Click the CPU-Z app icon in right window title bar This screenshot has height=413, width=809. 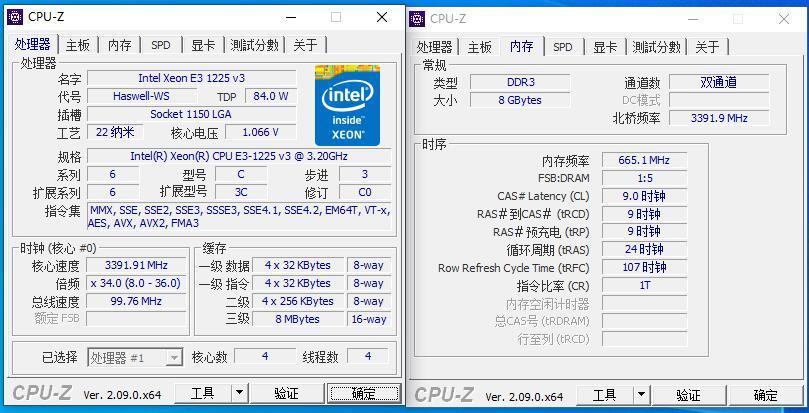(417, 19)
